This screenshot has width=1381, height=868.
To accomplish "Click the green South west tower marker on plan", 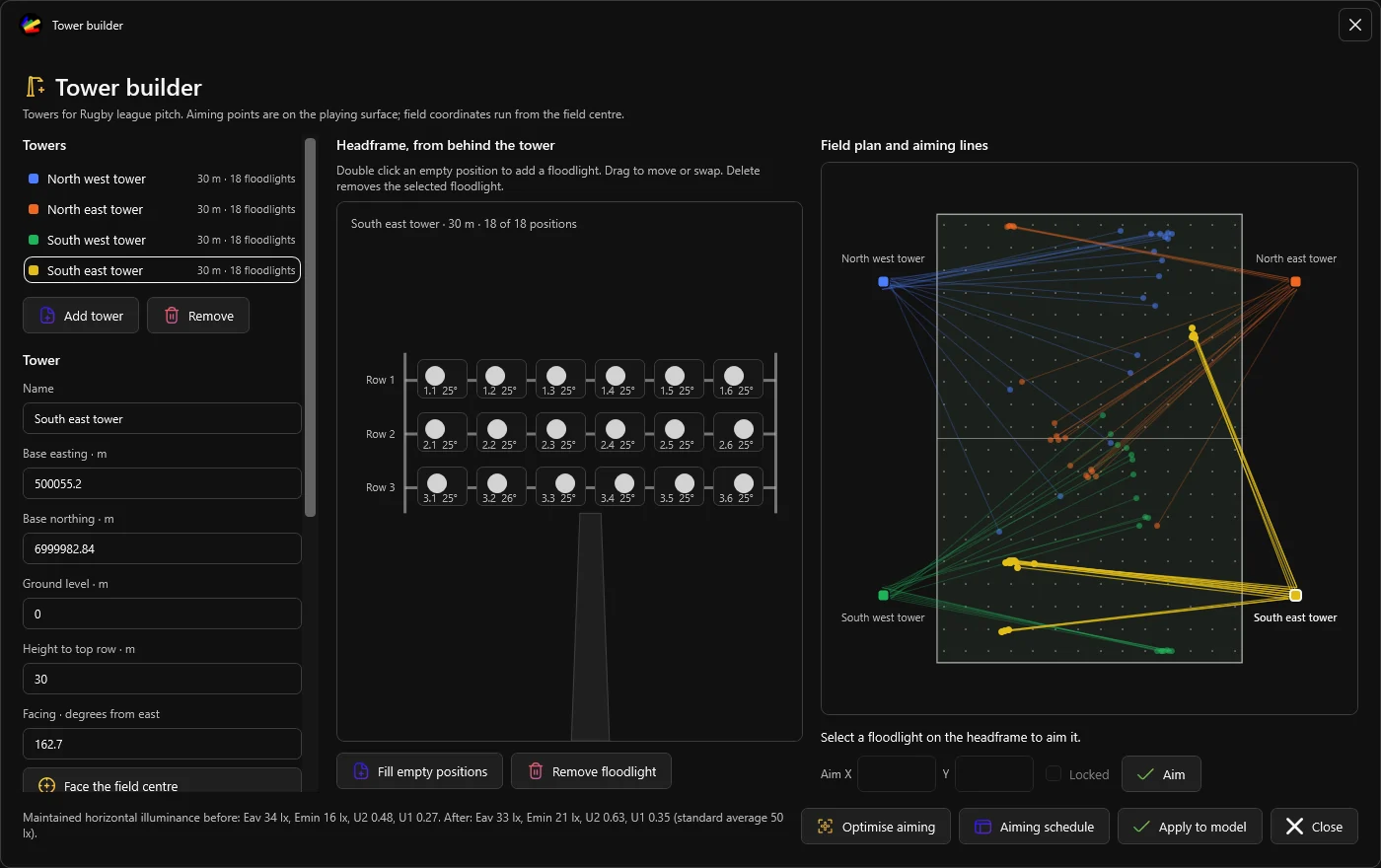I will 883,595.
